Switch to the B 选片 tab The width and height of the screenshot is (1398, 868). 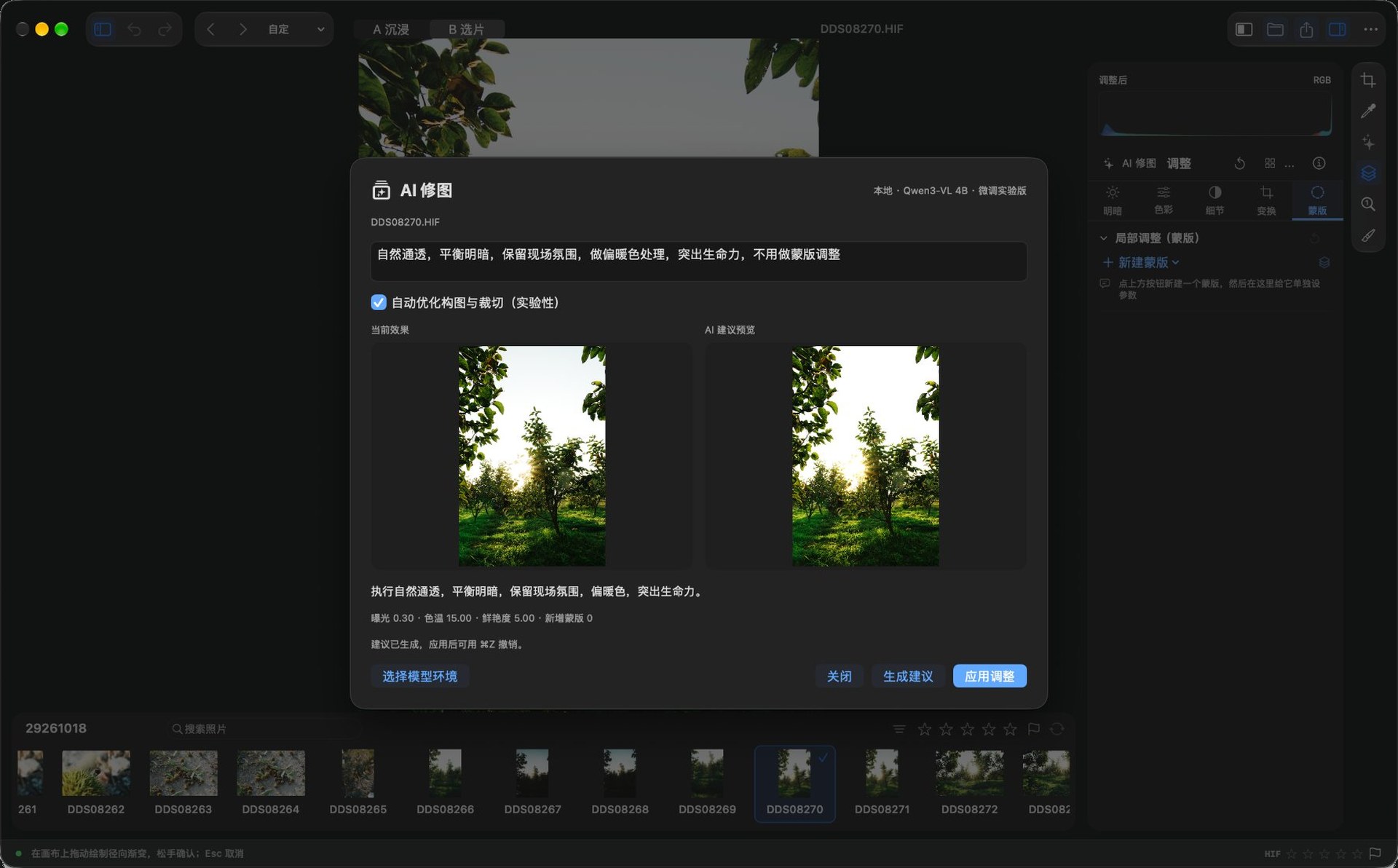click(466, 29)
